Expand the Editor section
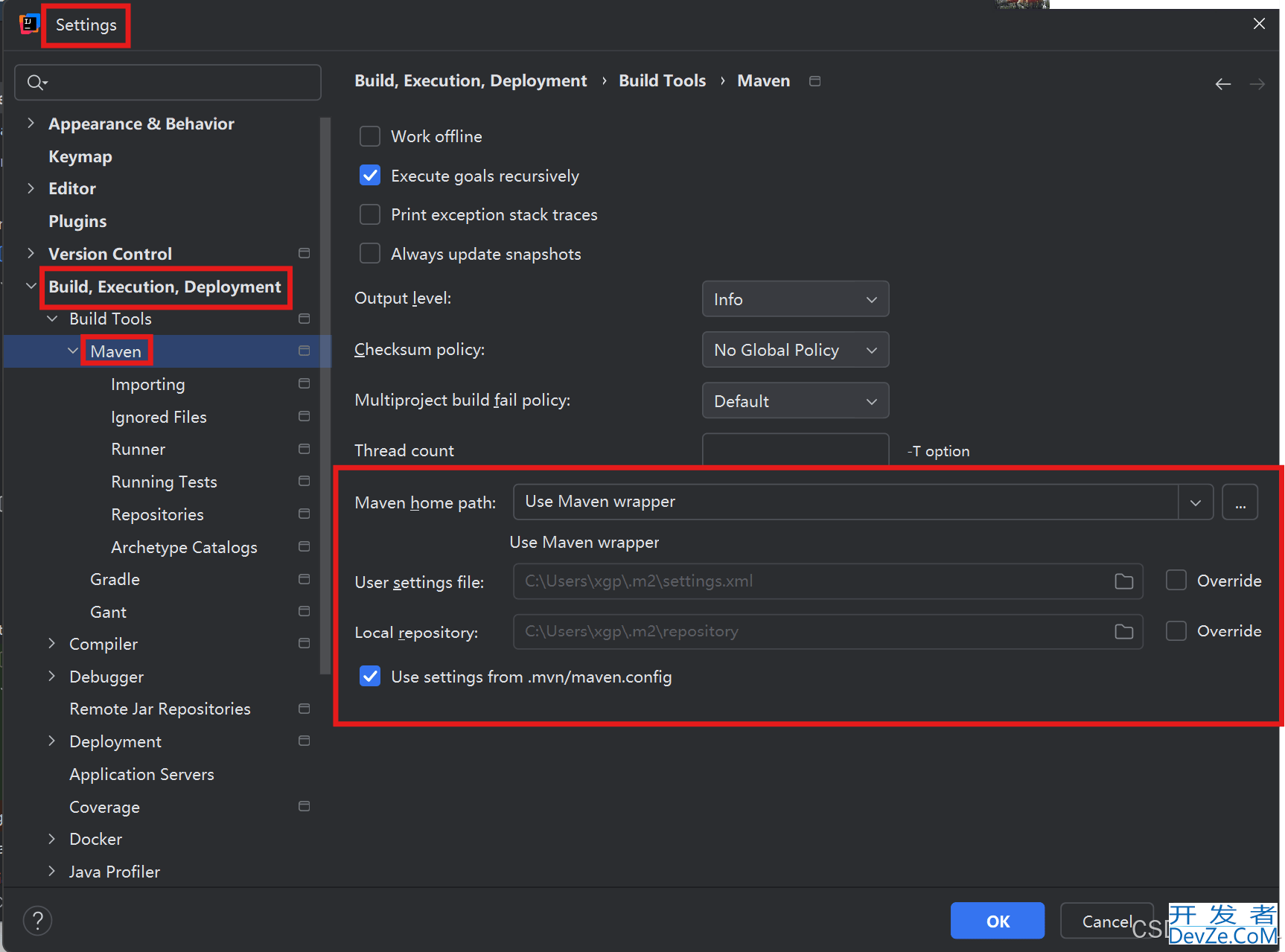The height and width of the screenshot is (952, 1285). pyautogui.click(x=31, y=188)
